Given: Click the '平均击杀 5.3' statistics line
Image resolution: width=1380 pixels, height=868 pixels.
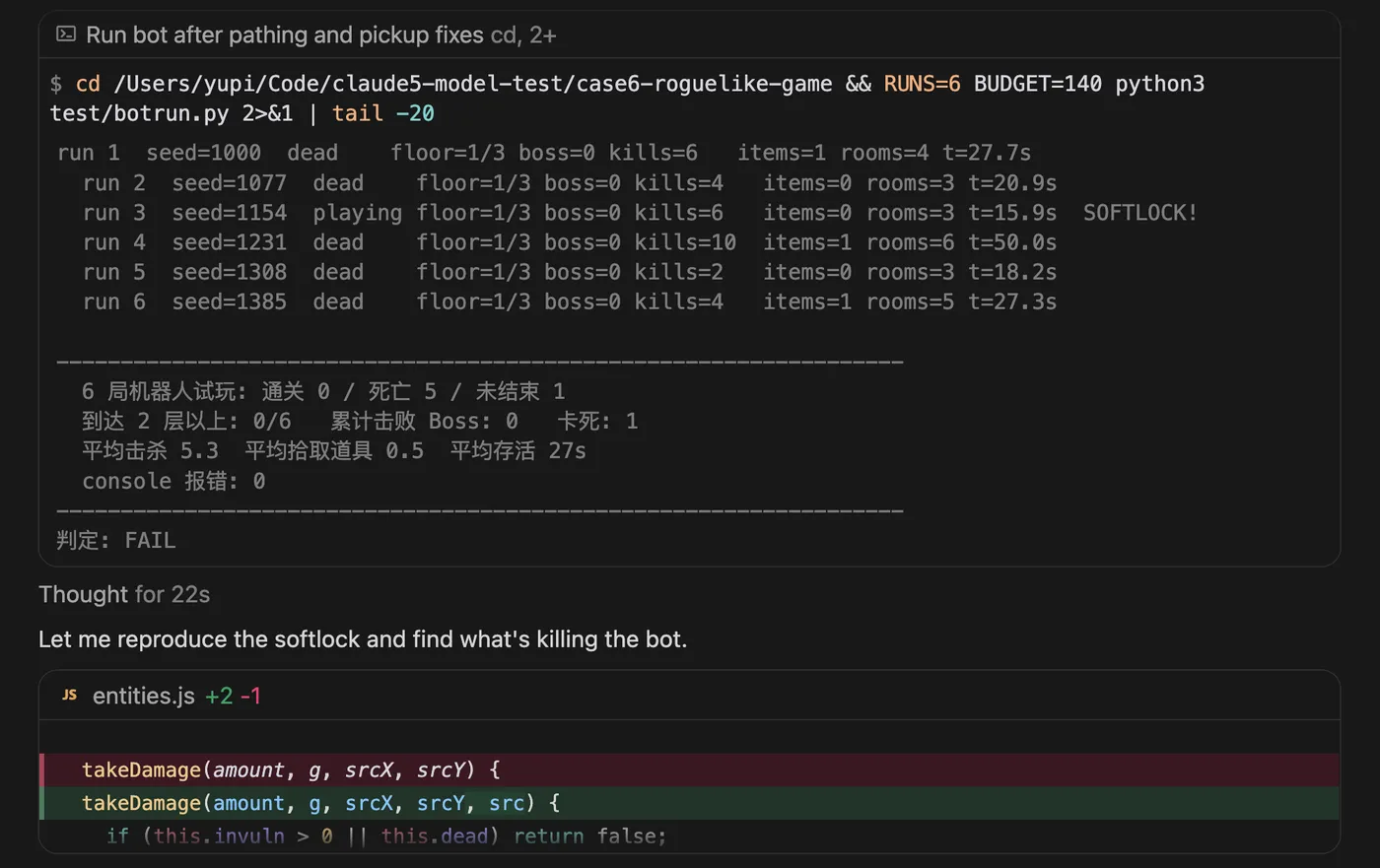Looking at the screenshot, I should pos(334,450).
